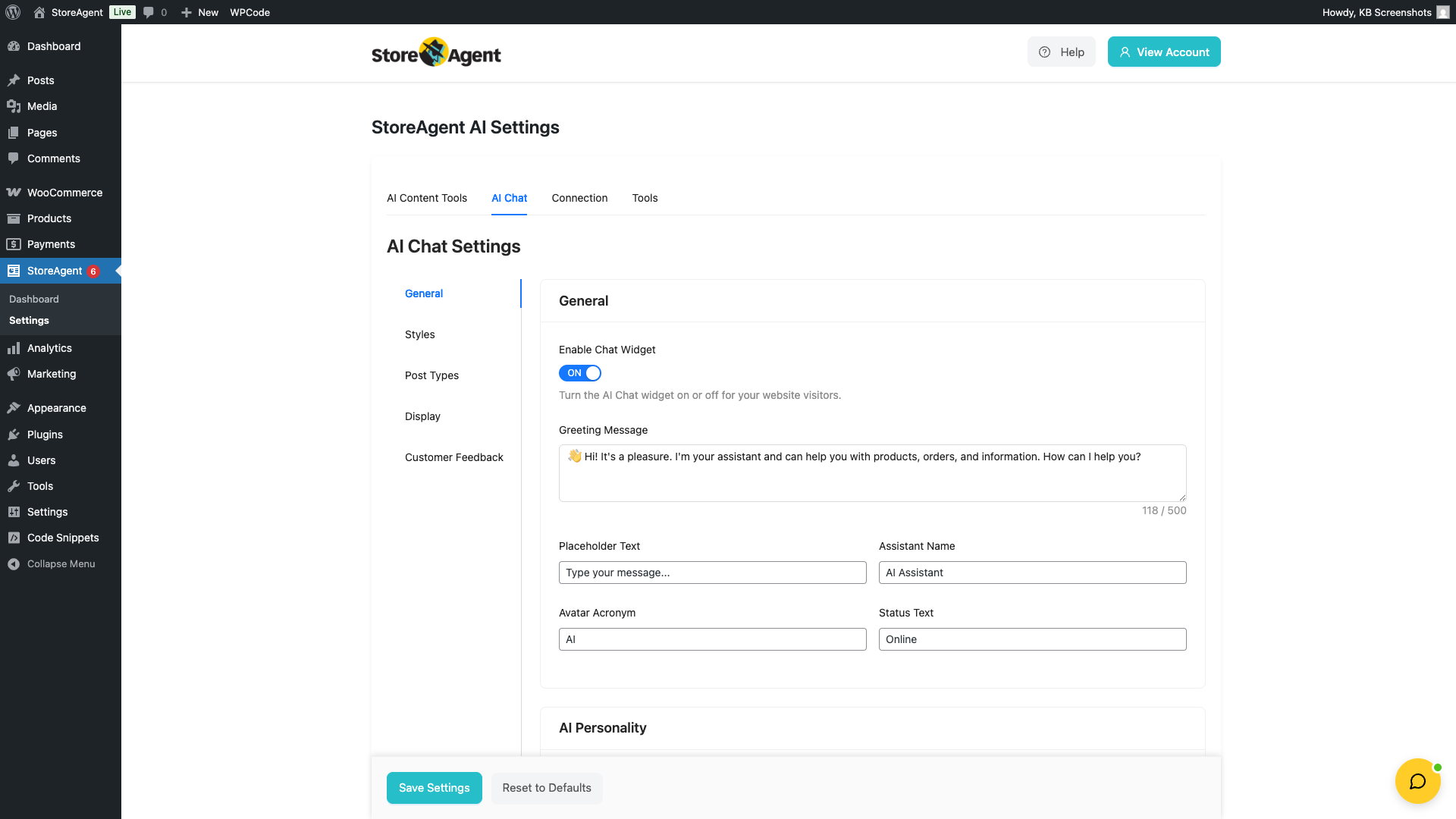Click the Posts pin icon
Viewport: 1456px width, 819px height.
click(x=14, y=80)
